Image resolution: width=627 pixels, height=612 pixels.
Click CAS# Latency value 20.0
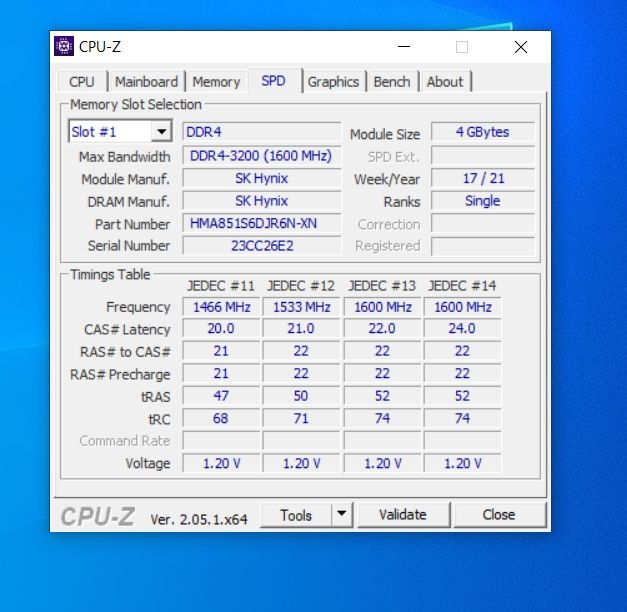pyautogui.click(x=221, y=328)
